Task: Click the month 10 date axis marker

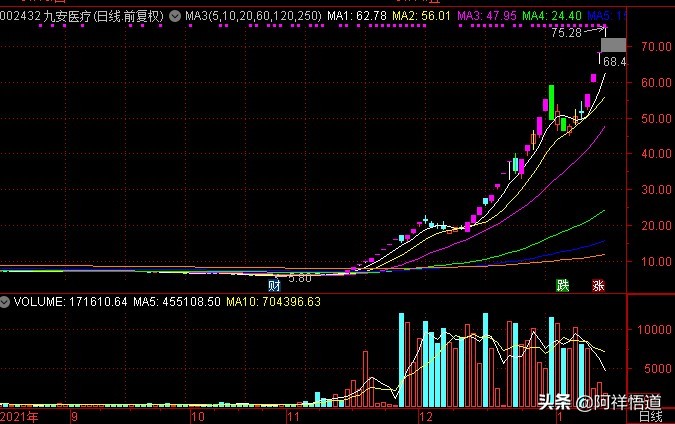Action: click(198, 417)
